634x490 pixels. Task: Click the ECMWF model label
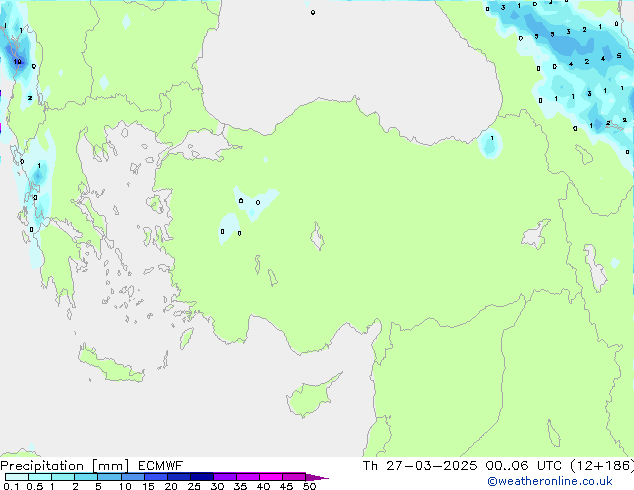[160, 466]
